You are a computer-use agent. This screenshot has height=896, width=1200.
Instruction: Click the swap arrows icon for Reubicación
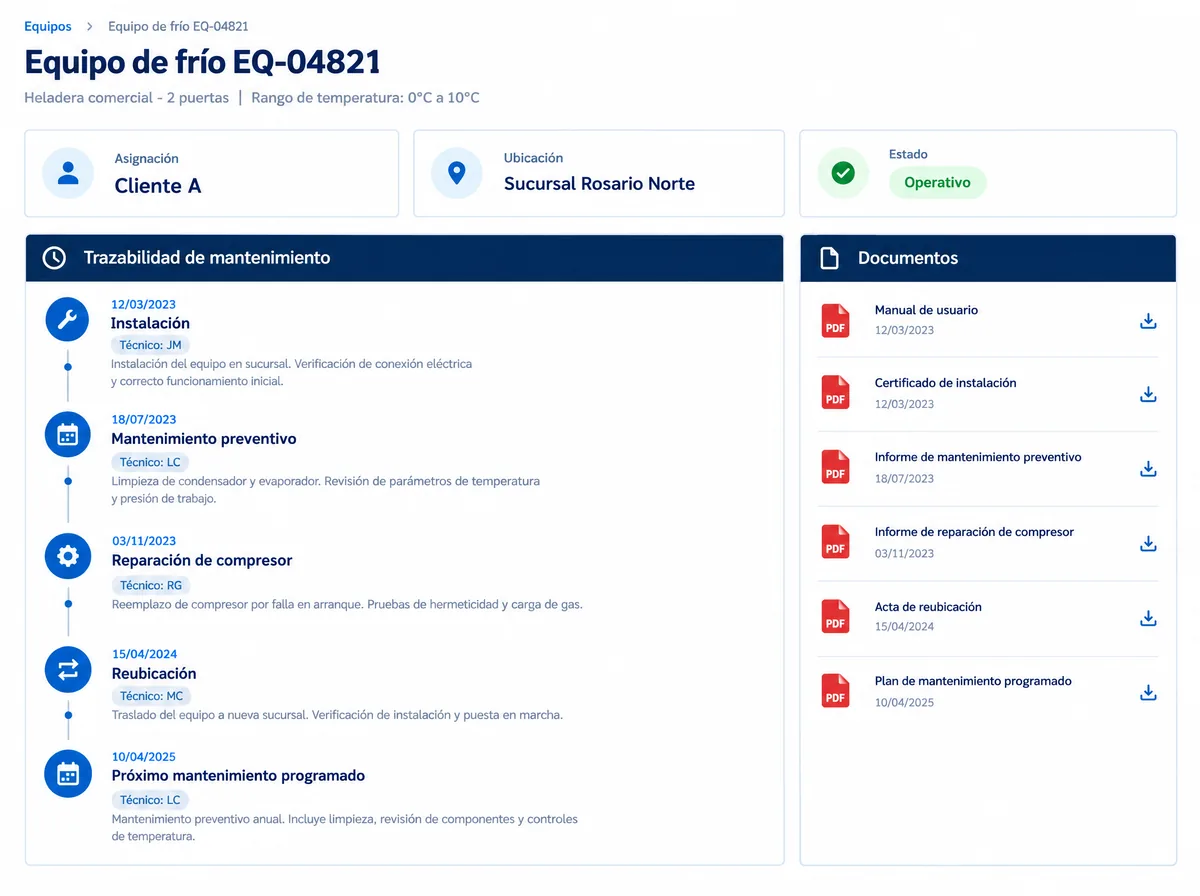pos(68,670)
